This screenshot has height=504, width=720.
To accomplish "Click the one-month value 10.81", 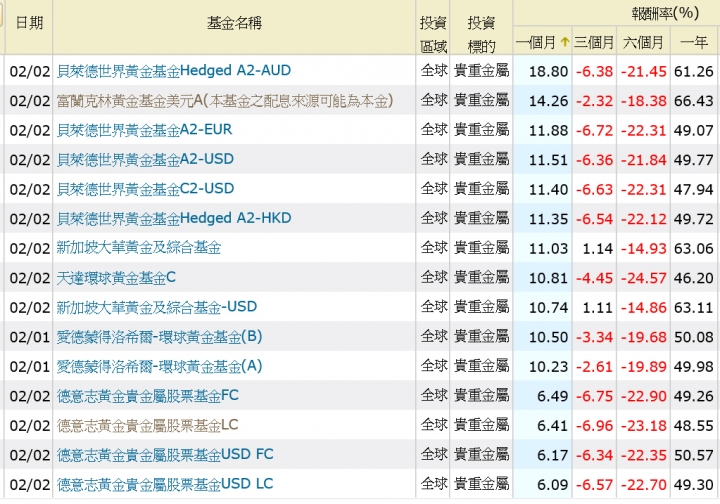I will [548, 278].
